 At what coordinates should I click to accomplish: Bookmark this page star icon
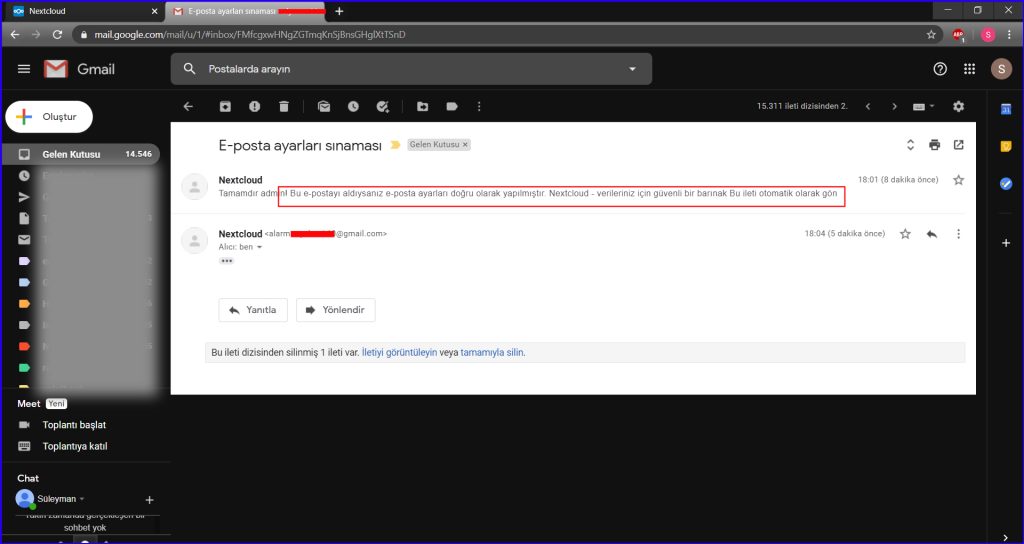point(931,35)
